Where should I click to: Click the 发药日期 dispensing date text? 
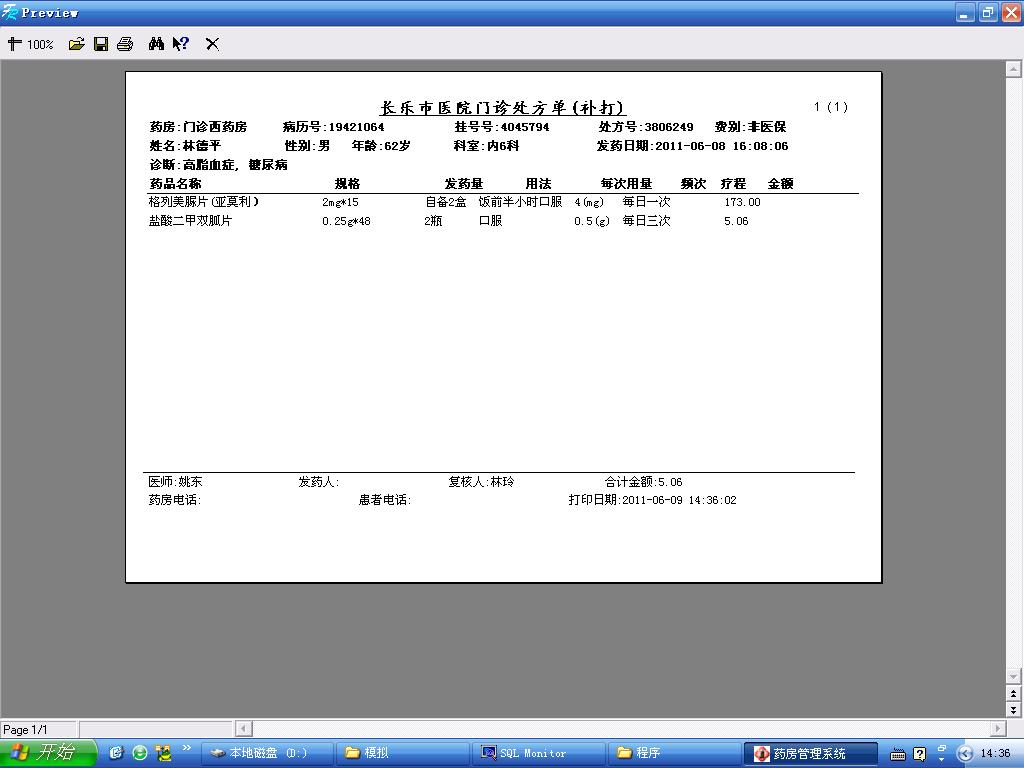[692, 146]
